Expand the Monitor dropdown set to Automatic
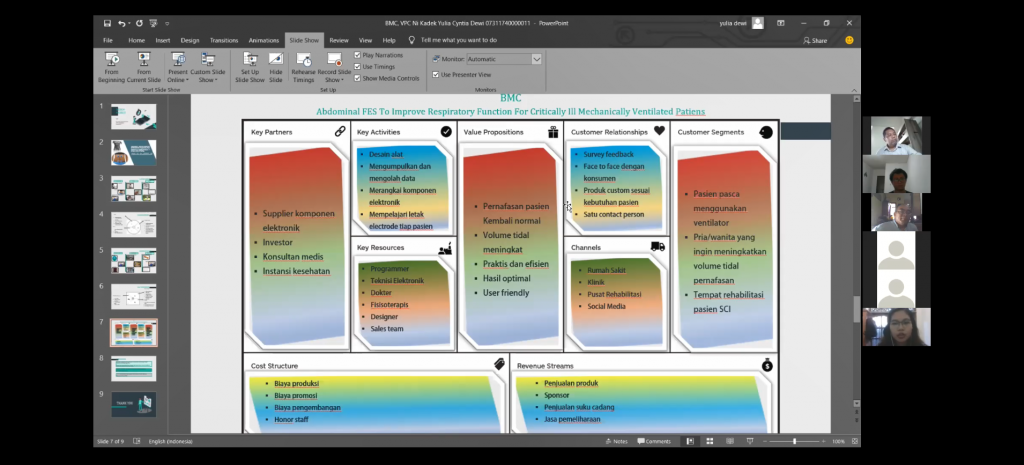 pos(536,59)
